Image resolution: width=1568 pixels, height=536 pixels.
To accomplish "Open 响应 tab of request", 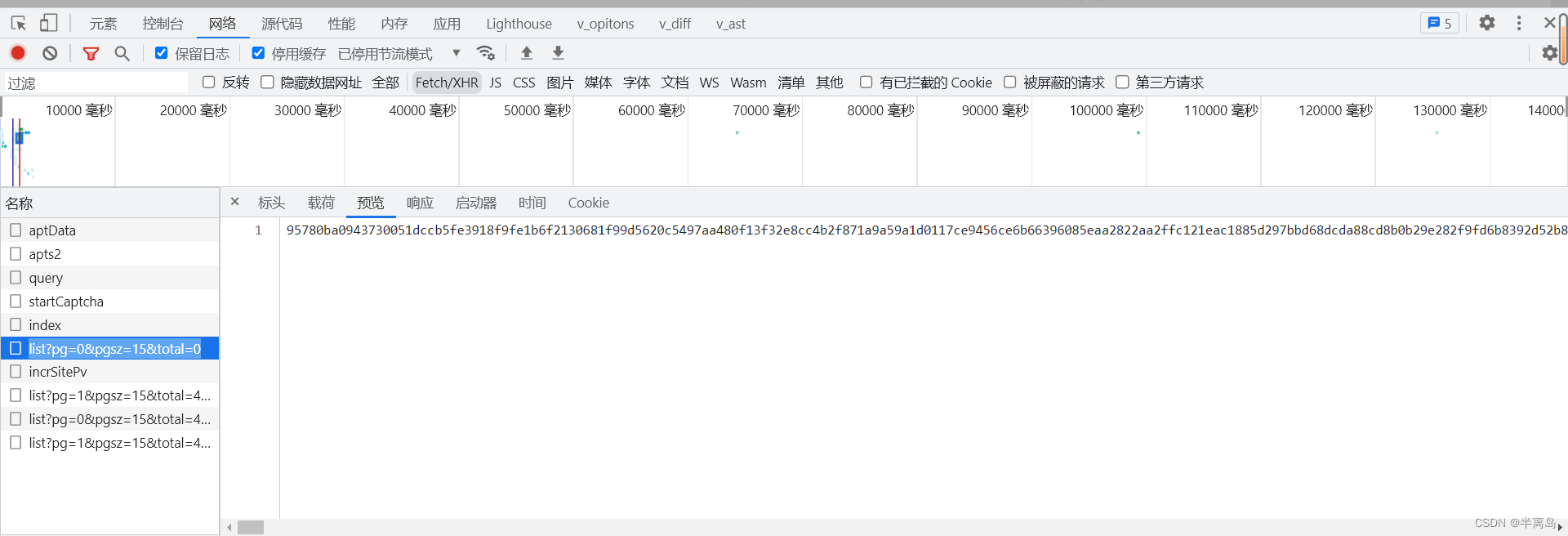I will click(420, 203).
